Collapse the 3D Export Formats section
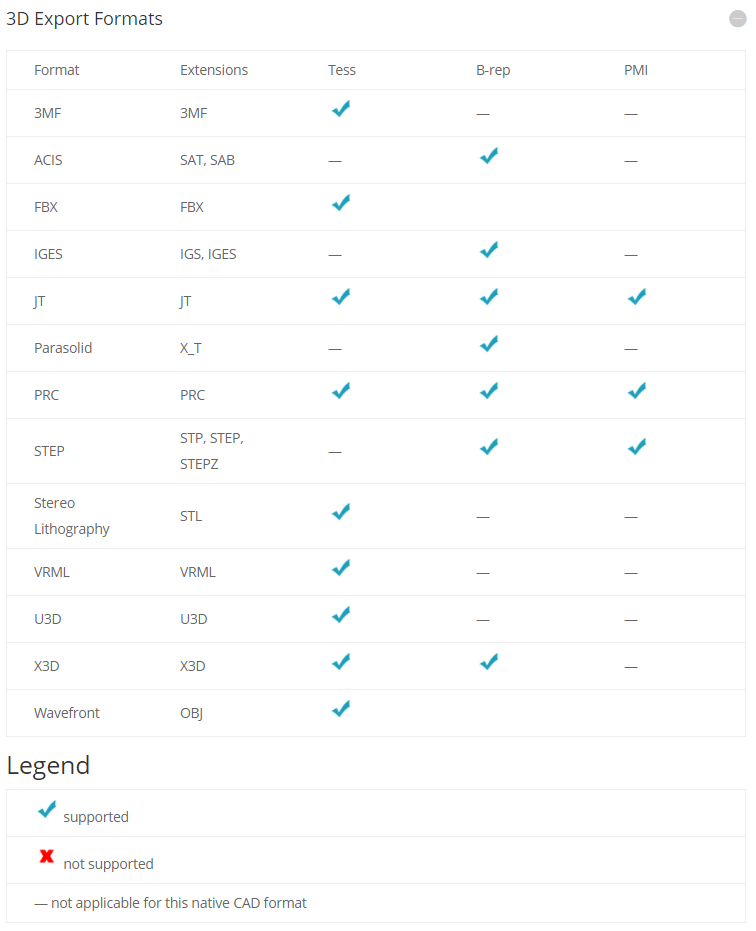The image size is (756, 931). click(x=738, y=19)
